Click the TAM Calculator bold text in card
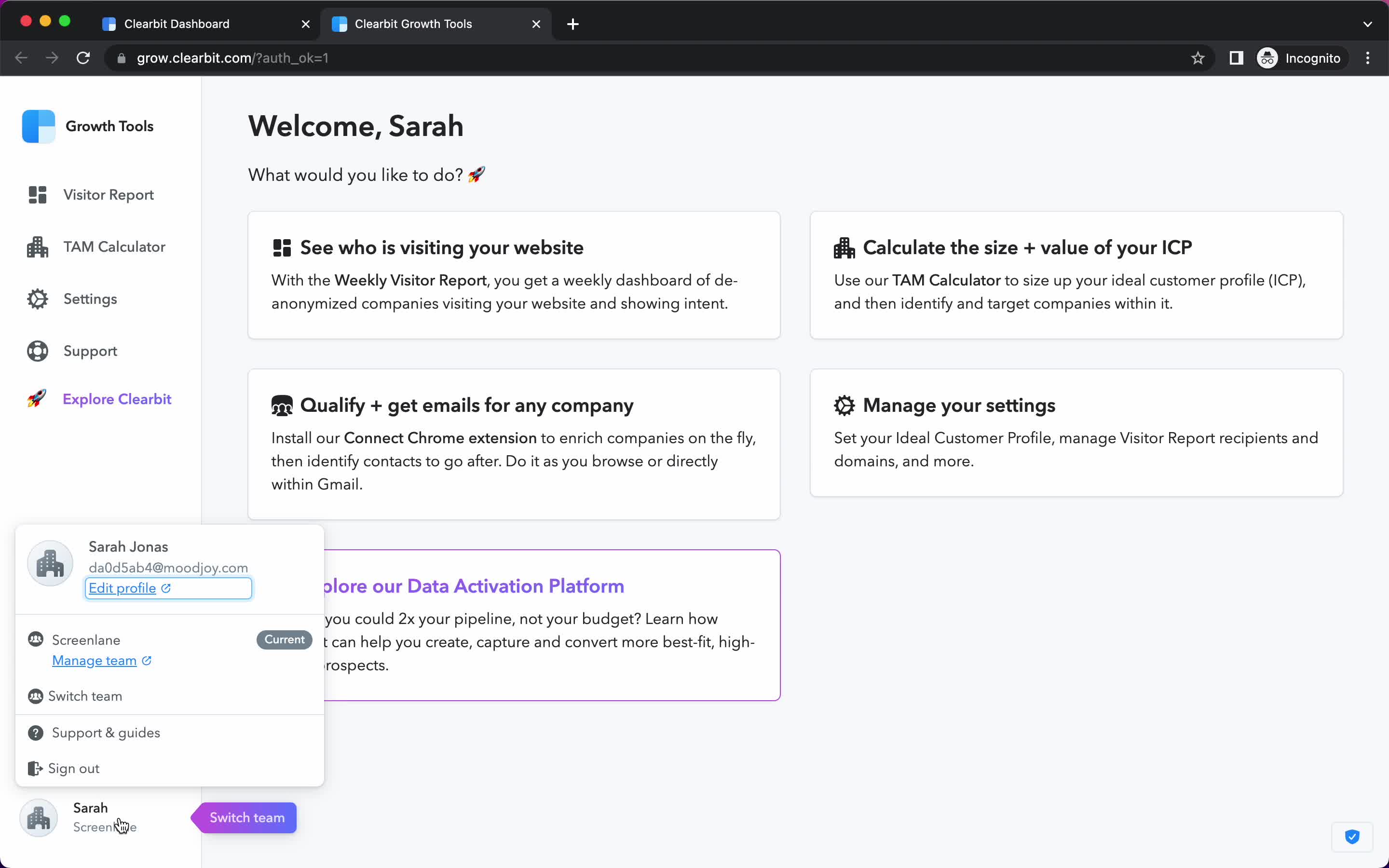Viewport: 1389px width, 868px height. point(946,280)
